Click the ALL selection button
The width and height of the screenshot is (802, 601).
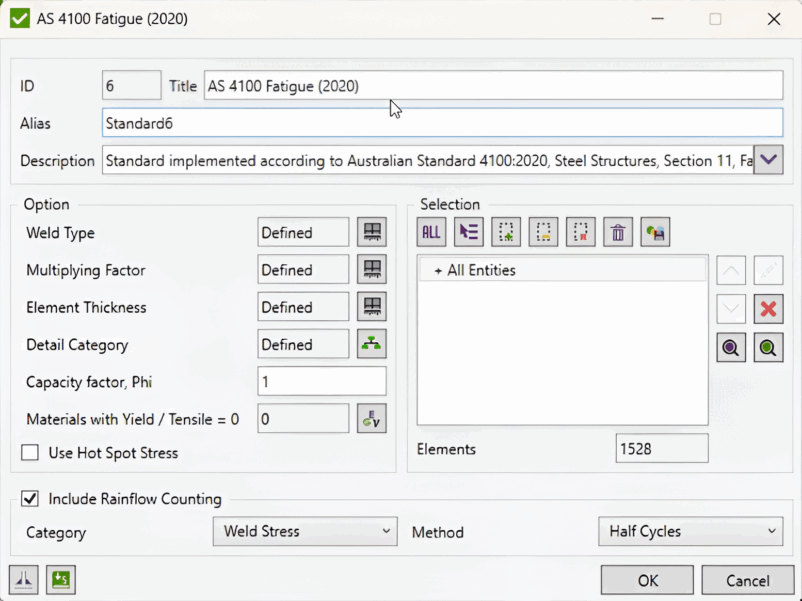(431, 232)
